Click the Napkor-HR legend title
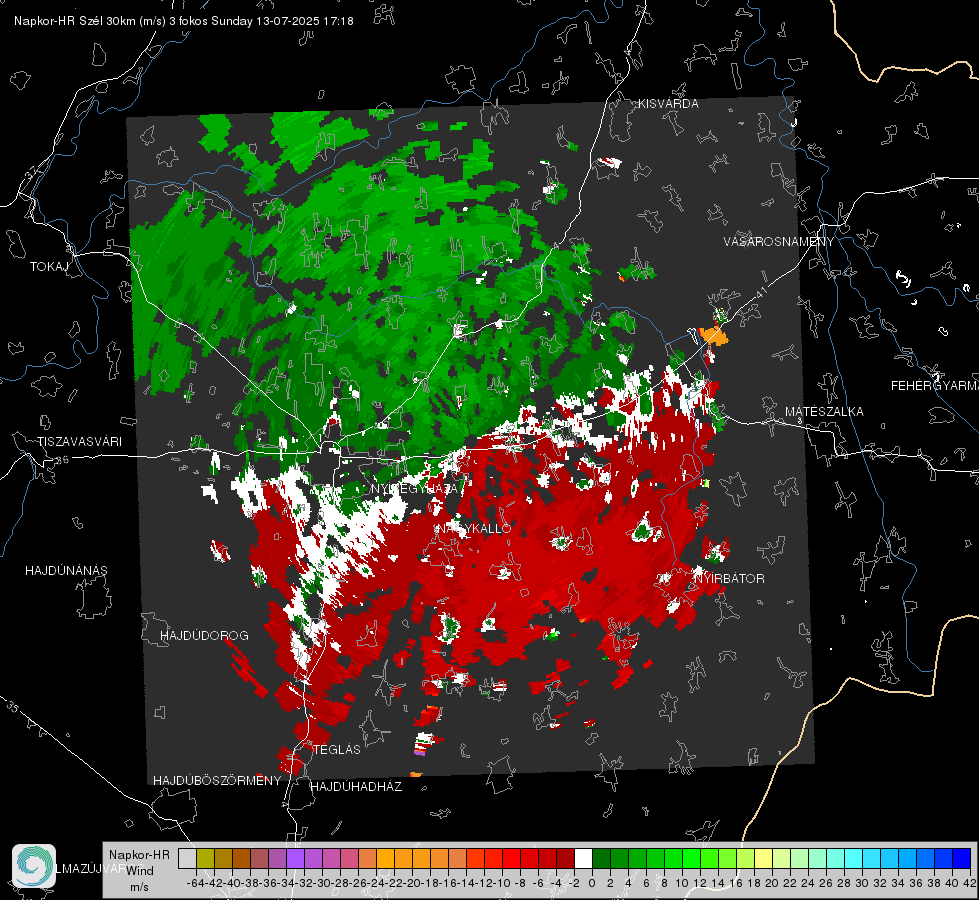The image size is (979, 900). pos(139,854)
